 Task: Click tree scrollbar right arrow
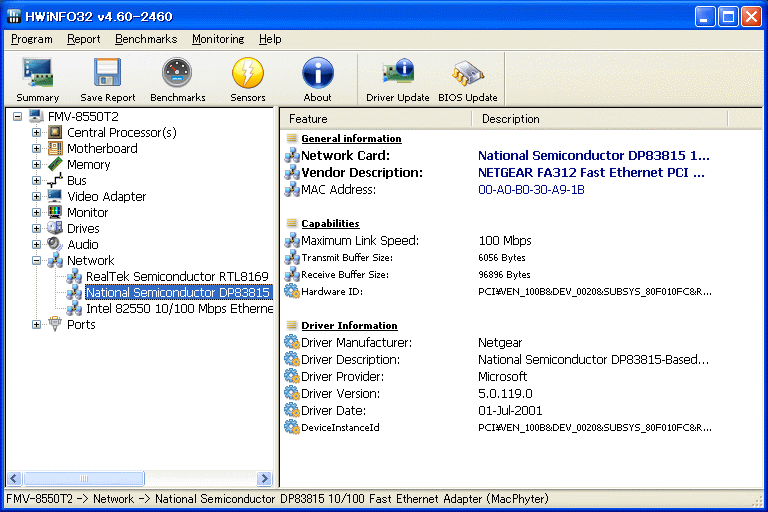tap(264, 478)
